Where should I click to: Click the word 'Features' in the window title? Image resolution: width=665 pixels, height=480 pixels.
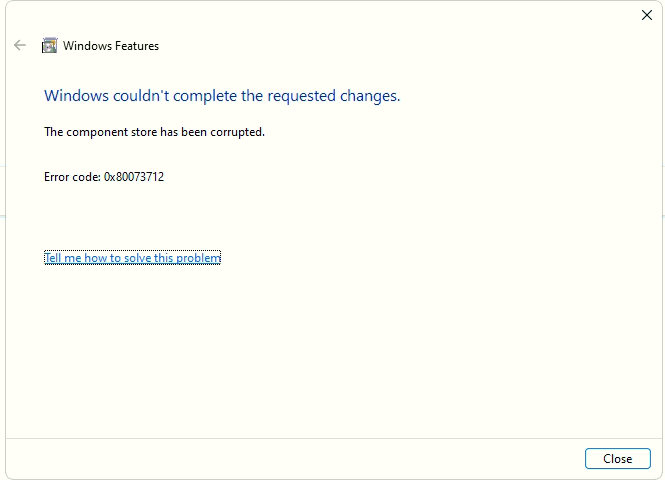coord(136,45)
